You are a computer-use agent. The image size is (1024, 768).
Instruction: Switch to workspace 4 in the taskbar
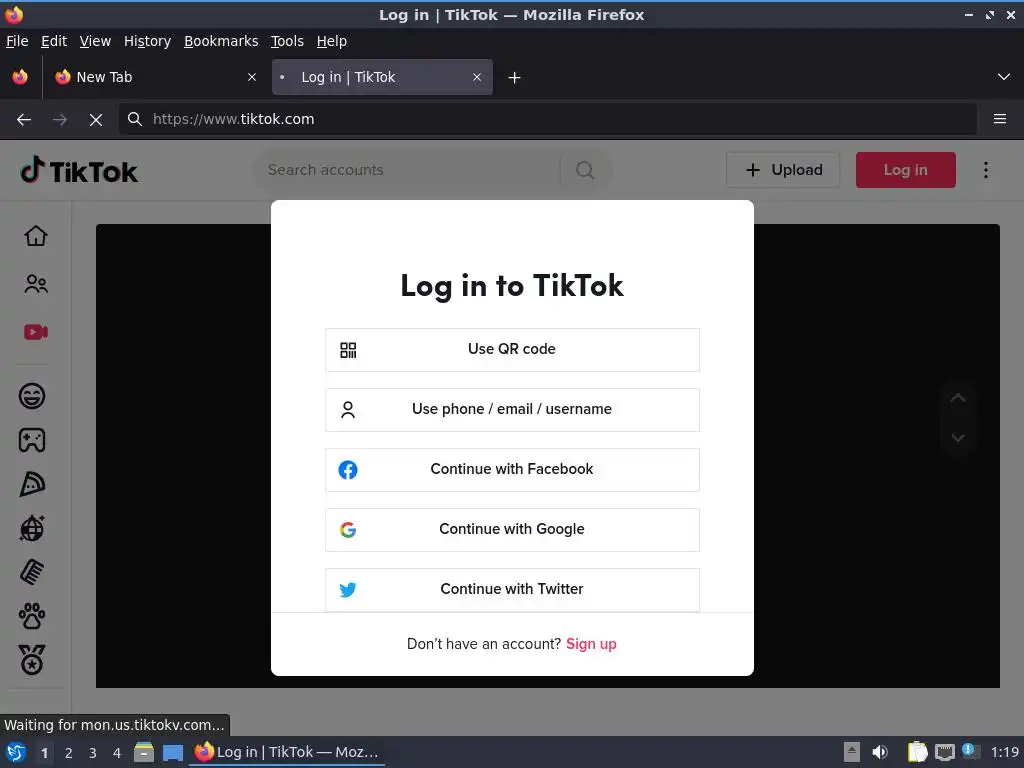117,753
